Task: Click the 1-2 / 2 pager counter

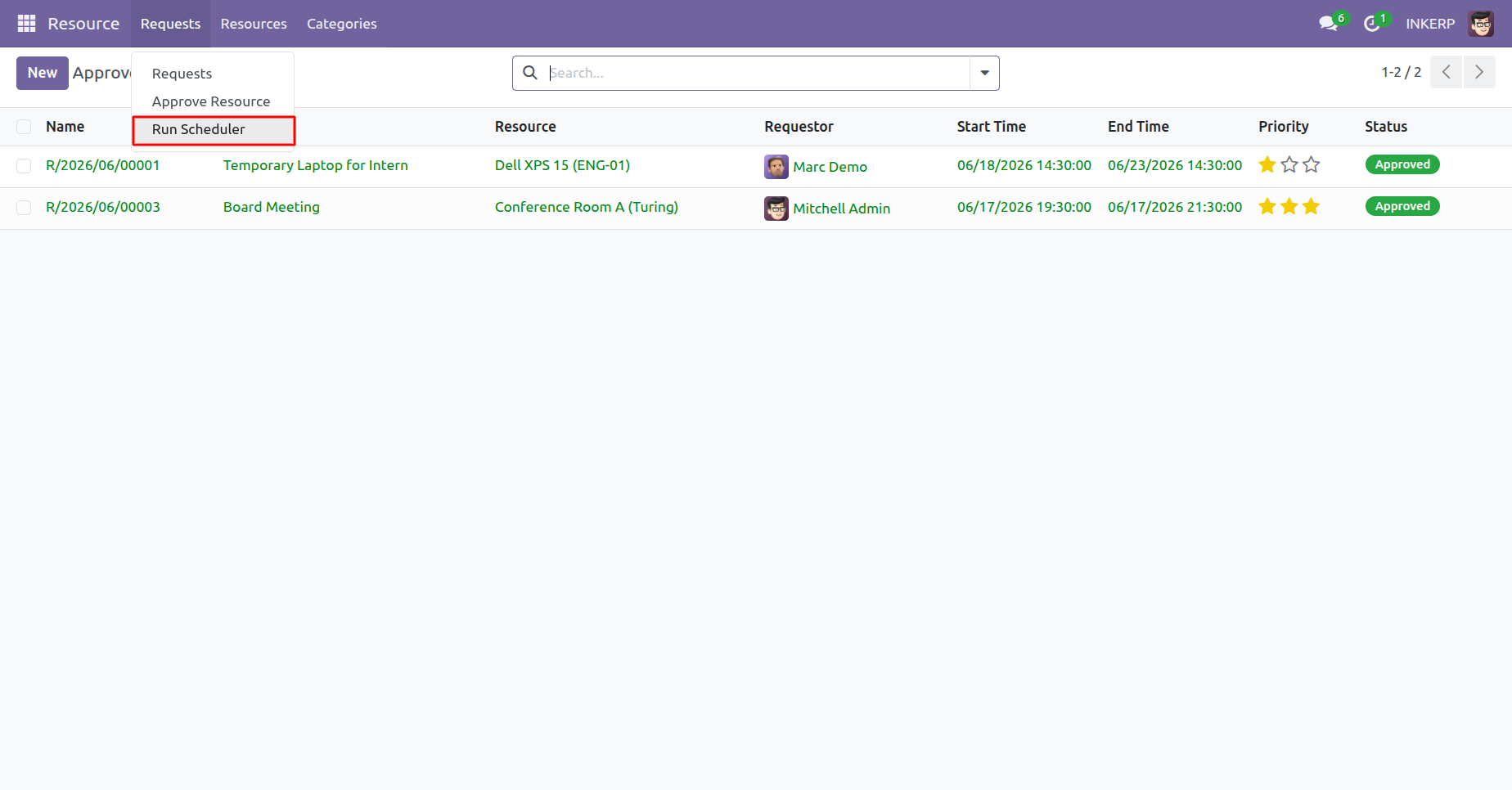Action: pyautogui.click(x=1401, y=72)
